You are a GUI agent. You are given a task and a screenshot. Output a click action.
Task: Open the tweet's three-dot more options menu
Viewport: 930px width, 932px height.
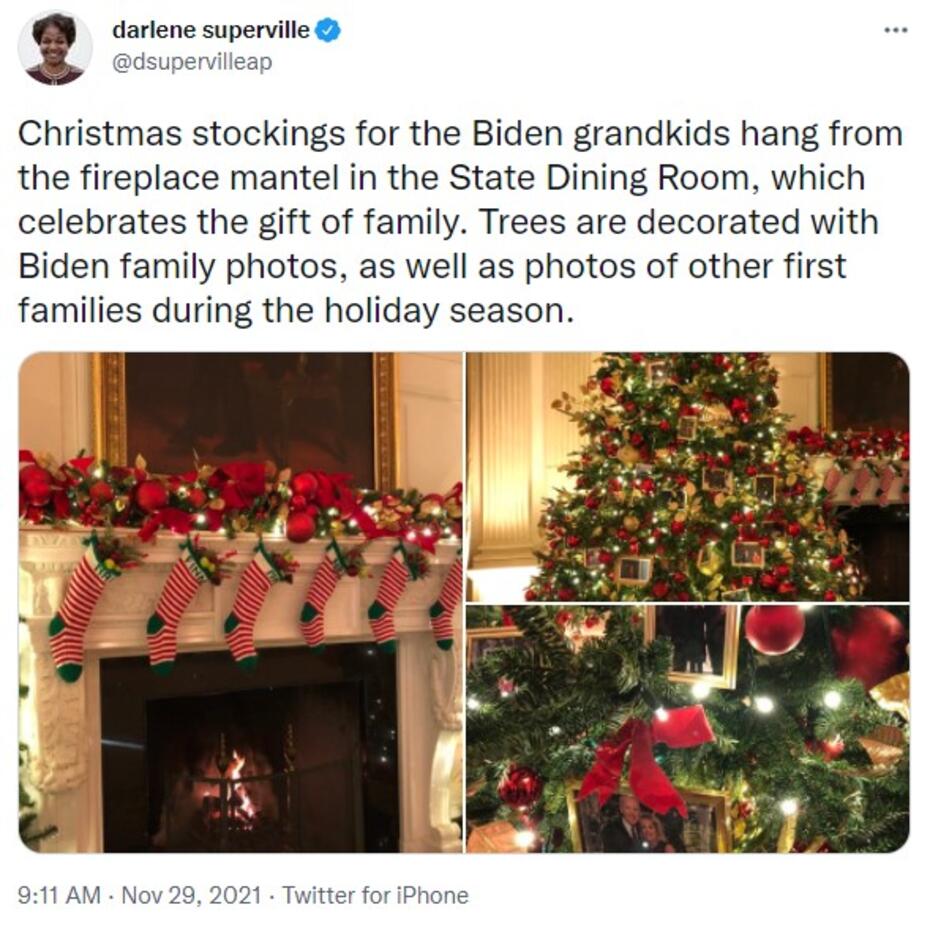(896, 30)
